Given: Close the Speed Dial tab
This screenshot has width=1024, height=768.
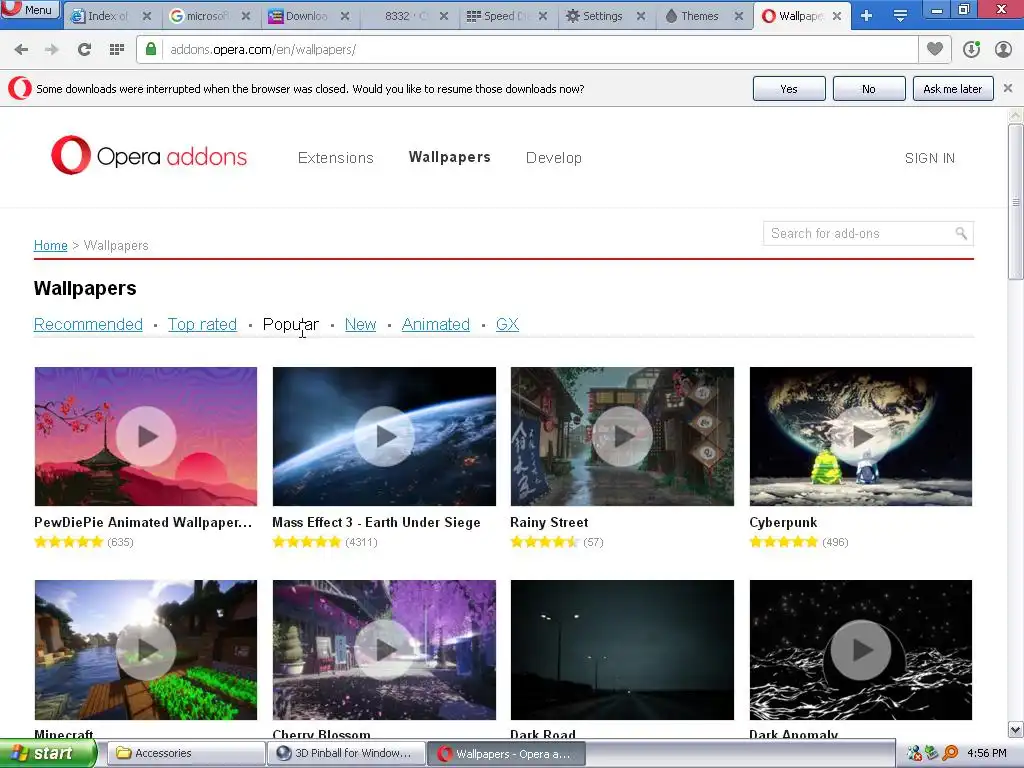Looking at the screenshot, I should [x=543, y=16].
